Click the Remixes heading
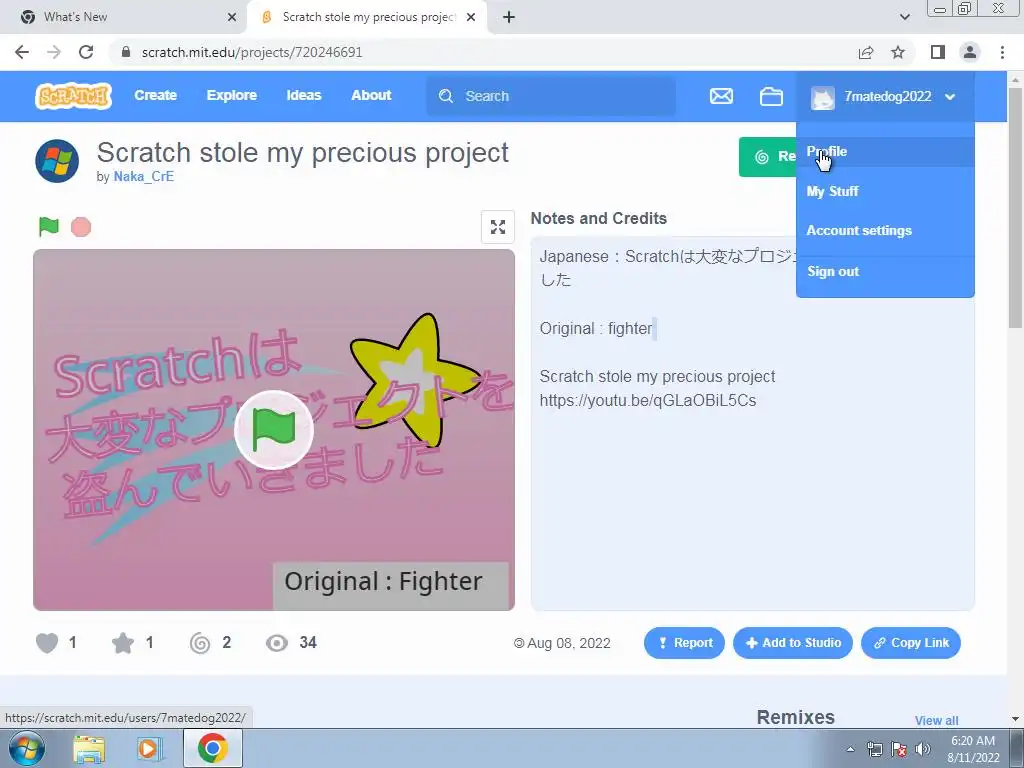 [795, 717]
